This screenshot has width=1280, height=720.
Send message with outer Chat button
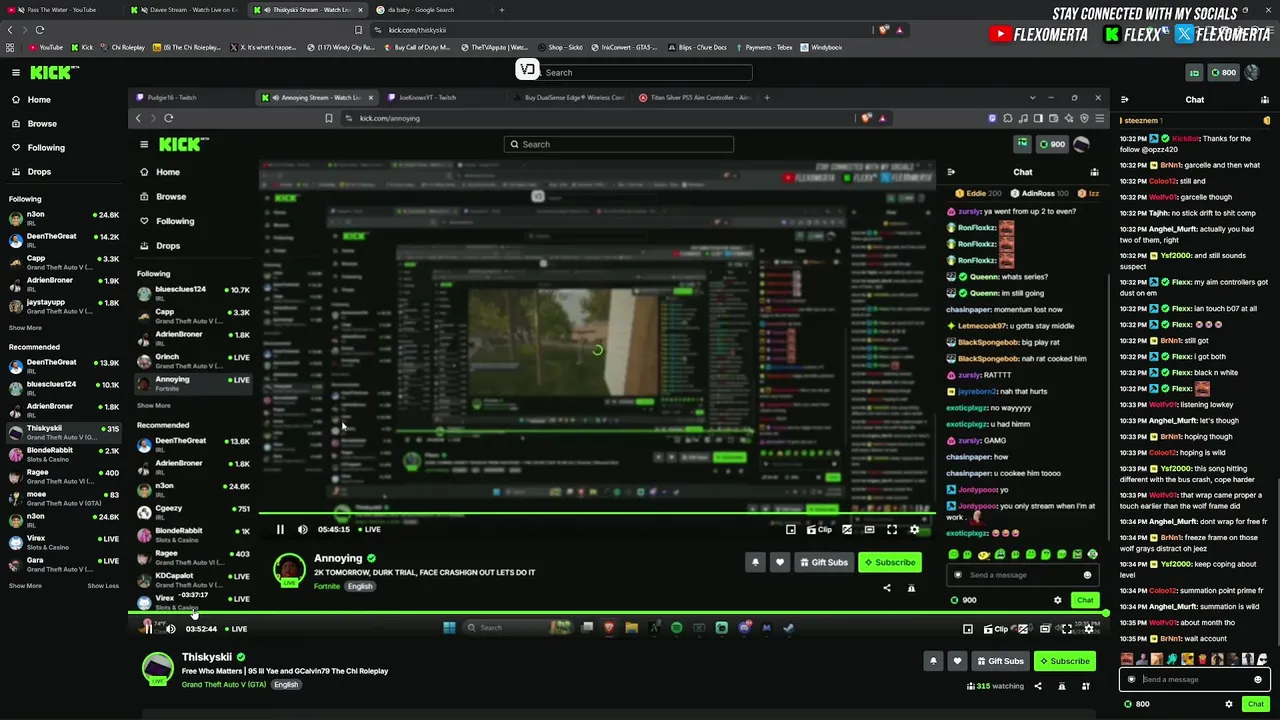(x=1256, y=704)
